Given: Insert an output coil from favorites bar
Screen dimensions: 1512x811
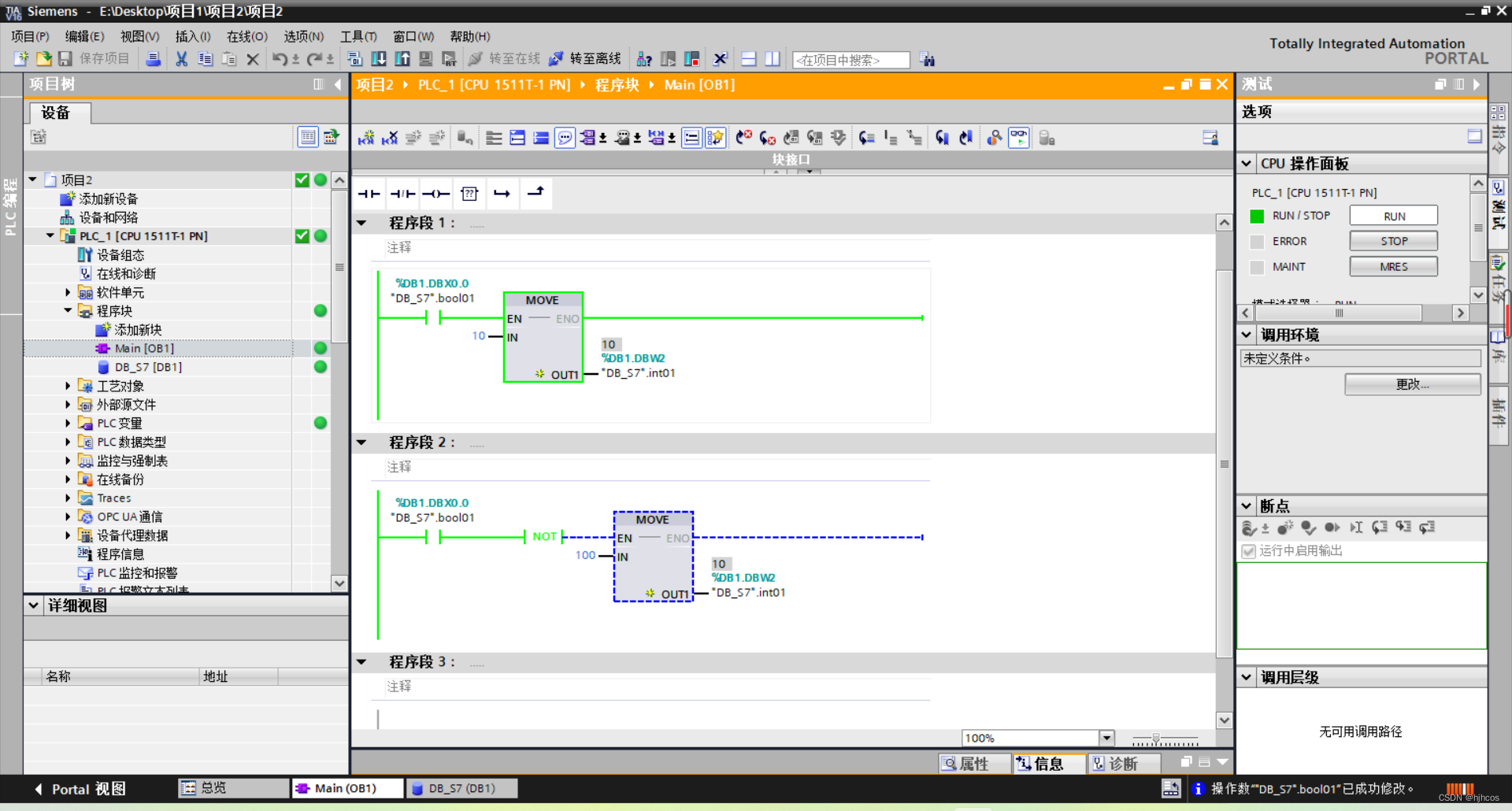Looking at the screenshot, I should 435,194.
